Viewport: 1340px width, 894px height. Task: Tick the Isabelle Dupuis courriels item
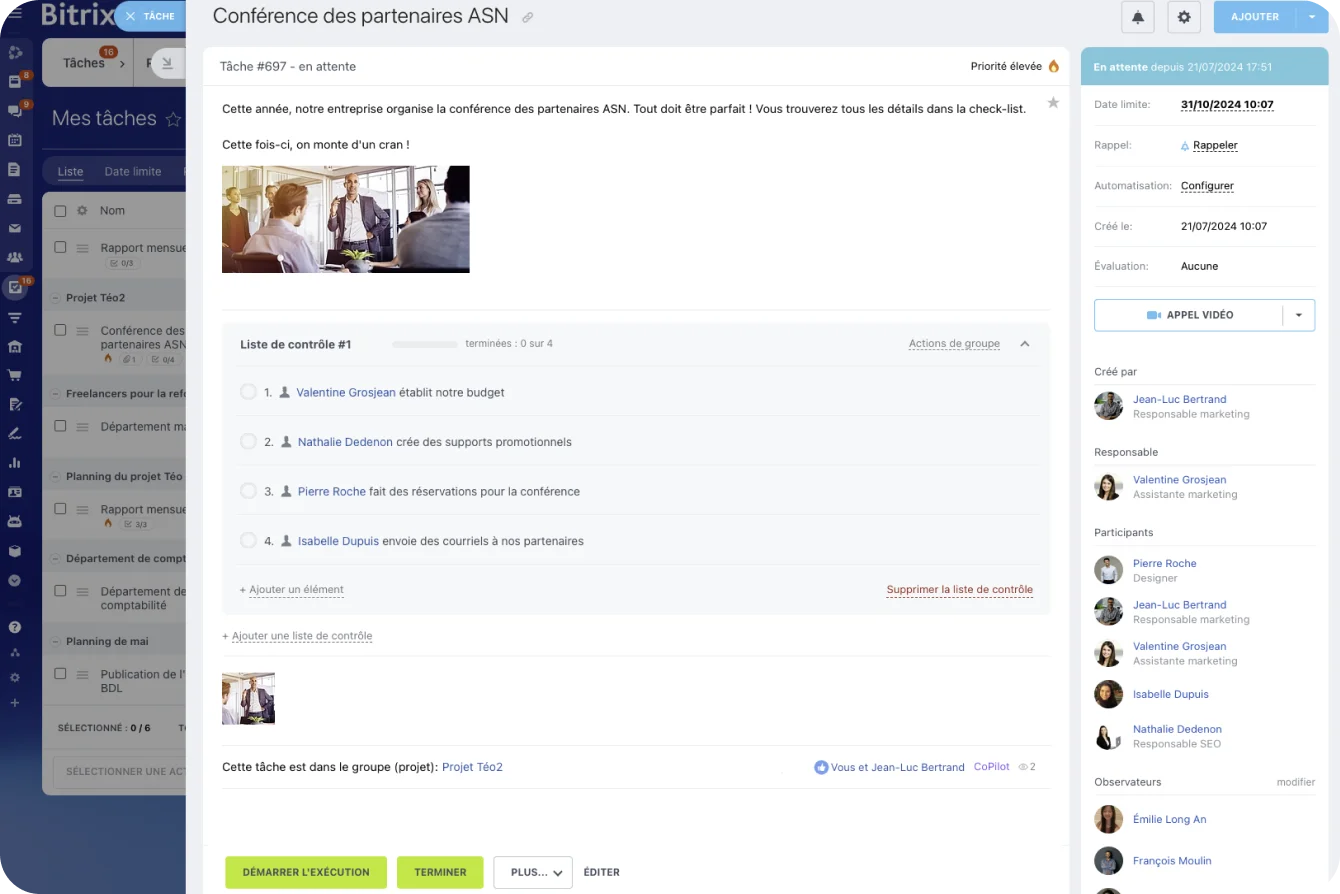[248, 541]
